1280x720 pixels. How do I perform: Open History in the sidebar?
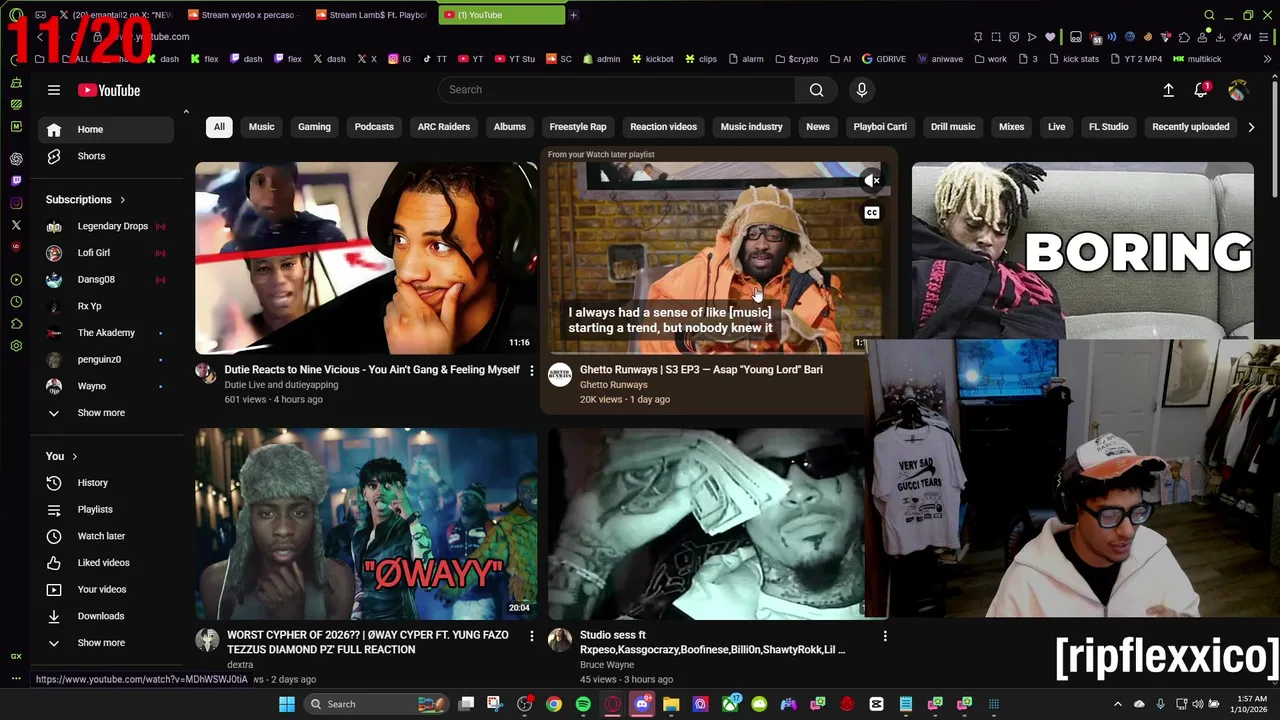click(x=105, y=483)
